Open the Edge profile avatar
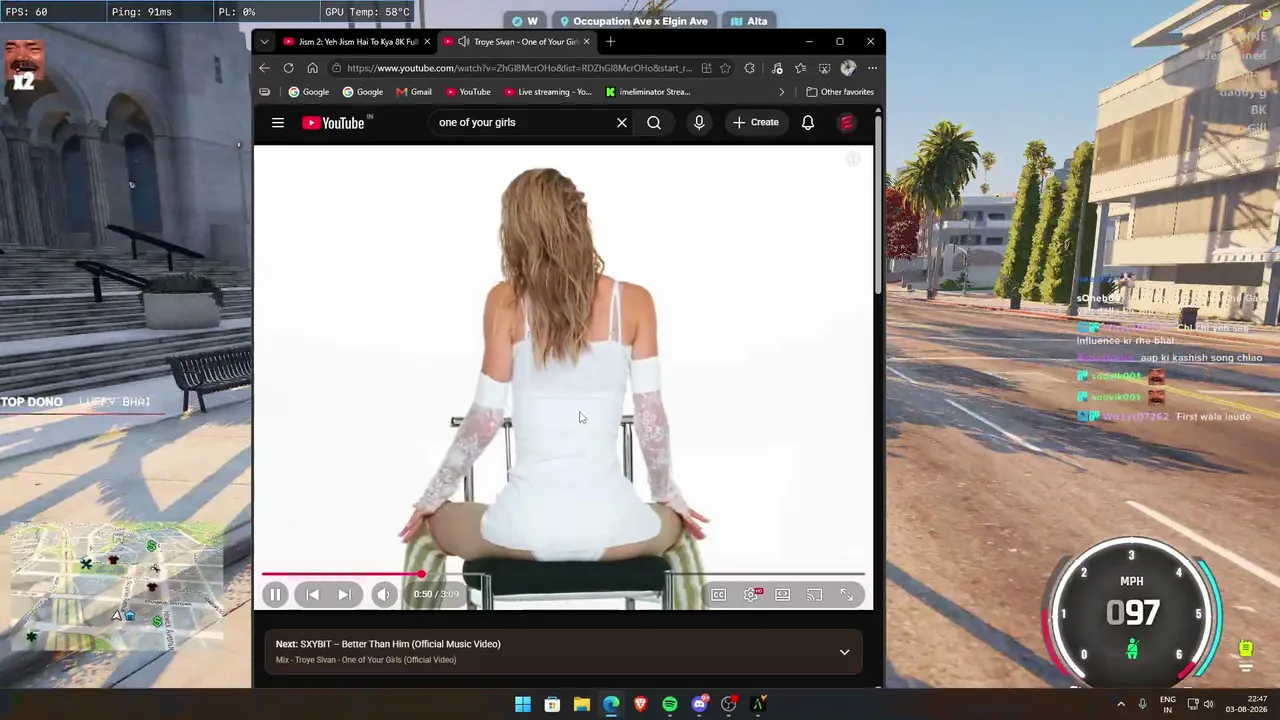1280x720 pixels. 848,68
